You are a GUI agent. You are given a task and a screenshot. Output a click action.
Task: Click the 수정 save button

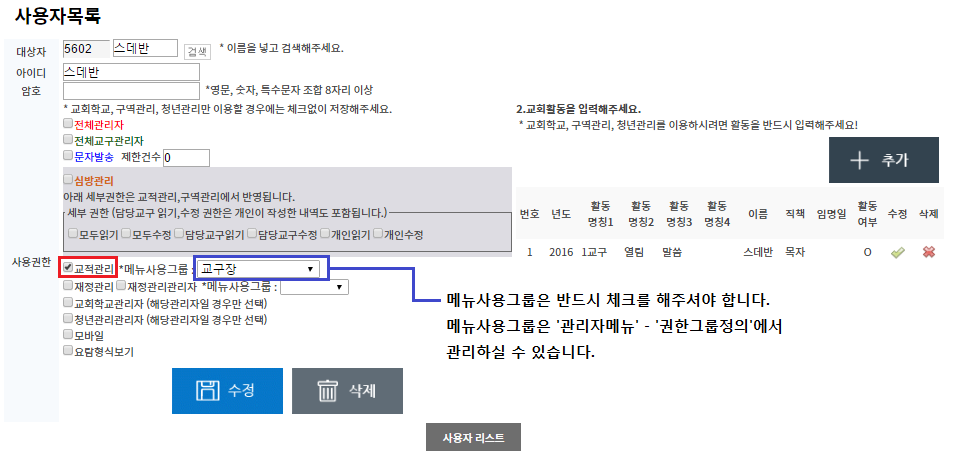(228, 391)
